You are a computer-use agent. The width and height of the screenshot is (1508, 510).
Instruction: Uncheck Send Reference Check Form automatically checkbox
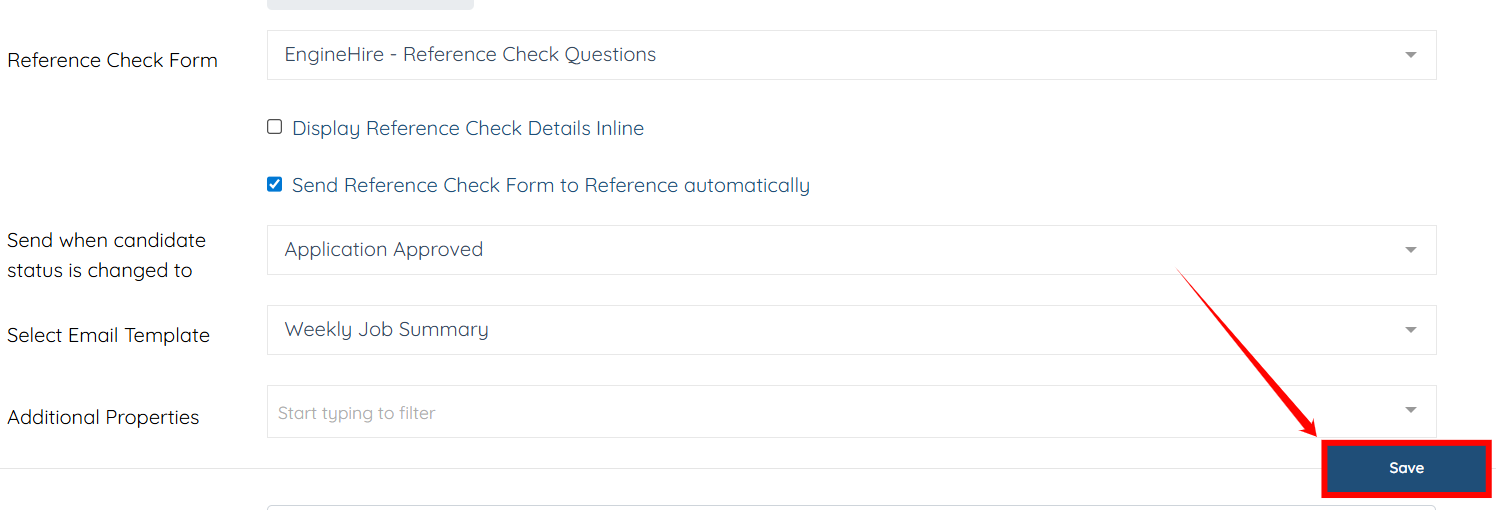click(275, 184)
